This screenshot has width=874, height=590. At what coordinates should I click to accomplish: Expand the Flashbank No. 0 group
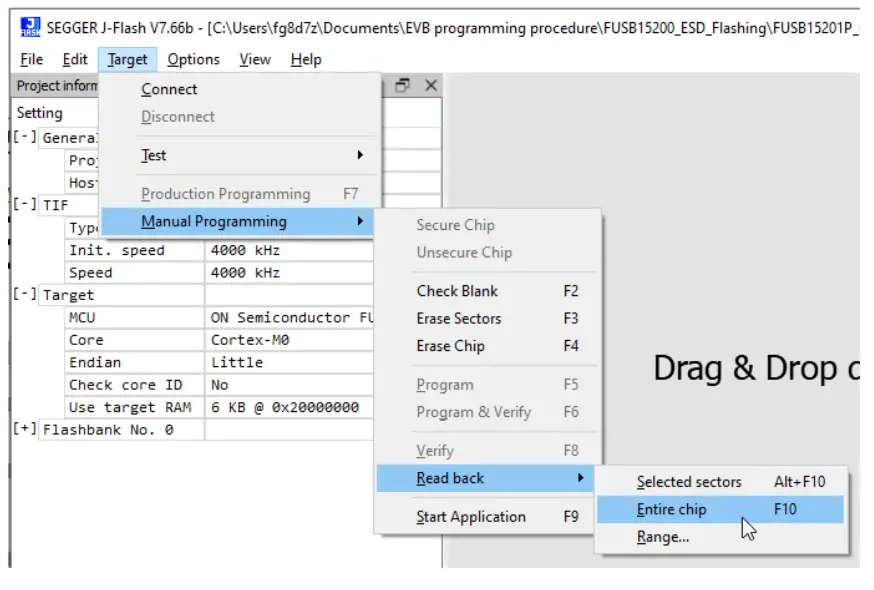tap(25, 429)
